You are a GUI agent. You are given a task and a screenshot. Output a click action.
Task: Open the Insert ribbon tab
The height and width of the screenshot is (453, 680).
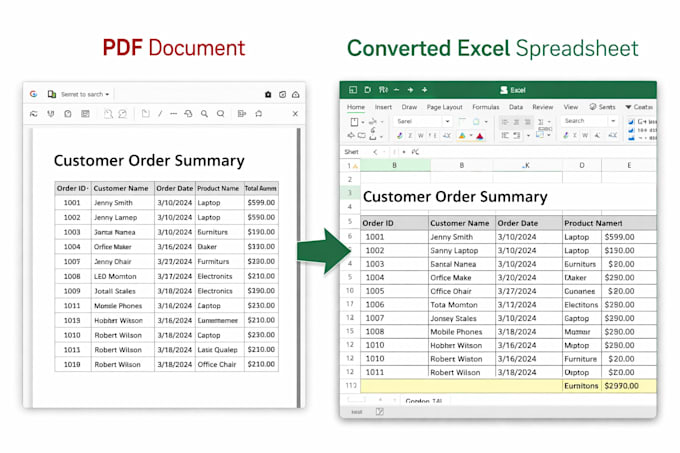[383, 107]
